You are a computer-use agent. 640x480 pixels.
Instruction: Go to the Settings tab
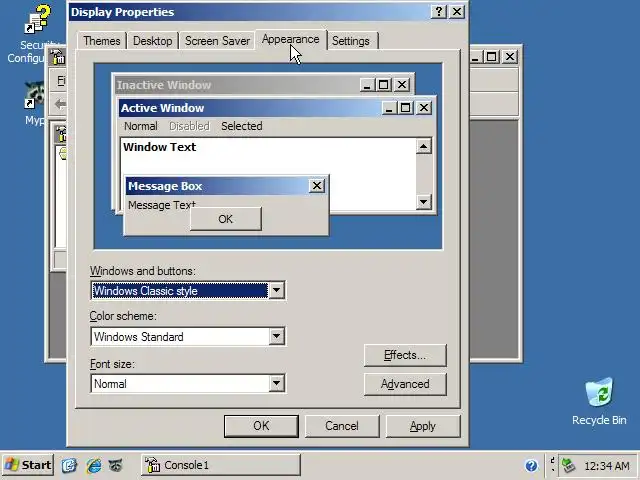point(351,41)
